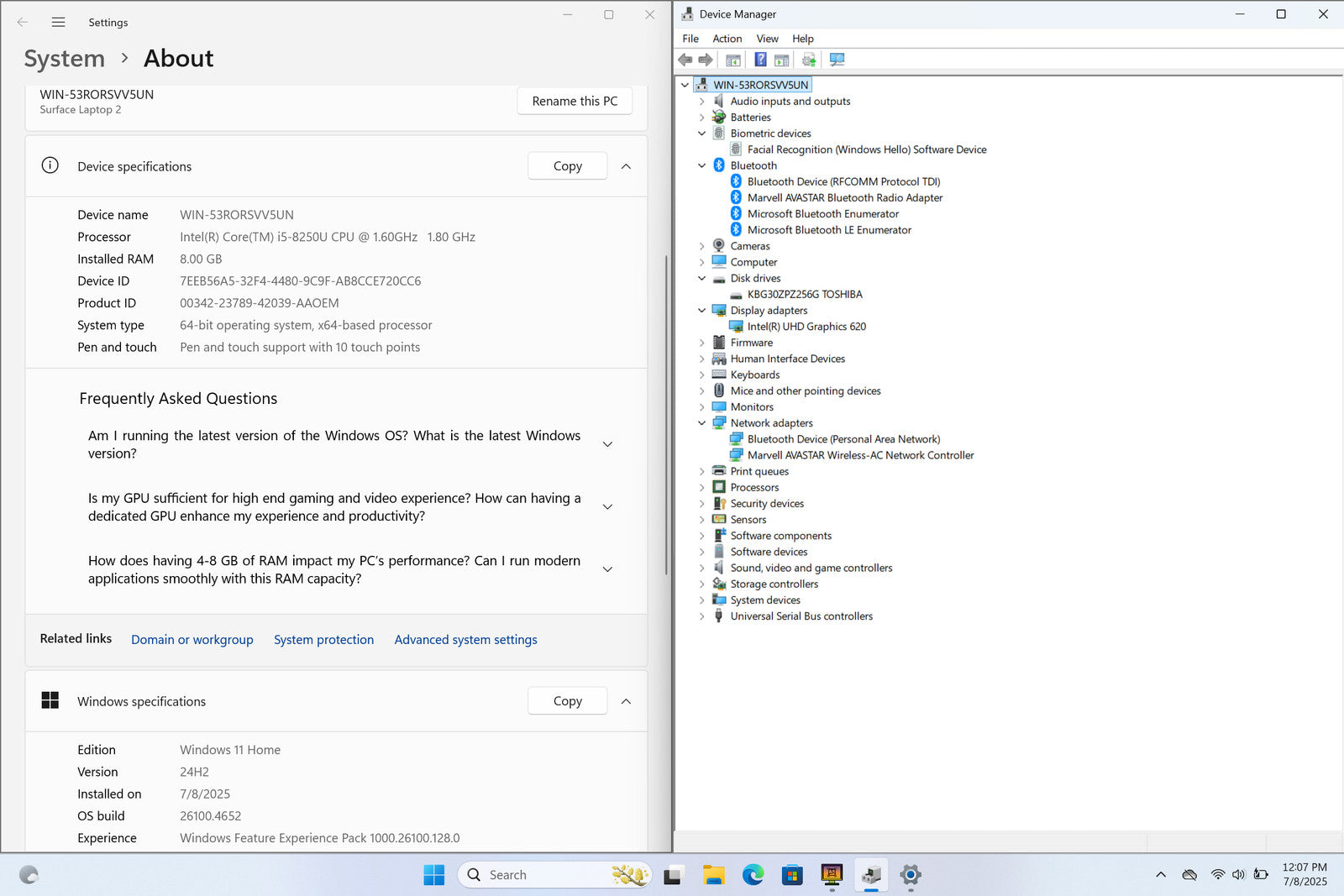Viewport: 1344px width, 896px height.
Task: Open the Advanced system settings link
Action: [x=465, y=640]
